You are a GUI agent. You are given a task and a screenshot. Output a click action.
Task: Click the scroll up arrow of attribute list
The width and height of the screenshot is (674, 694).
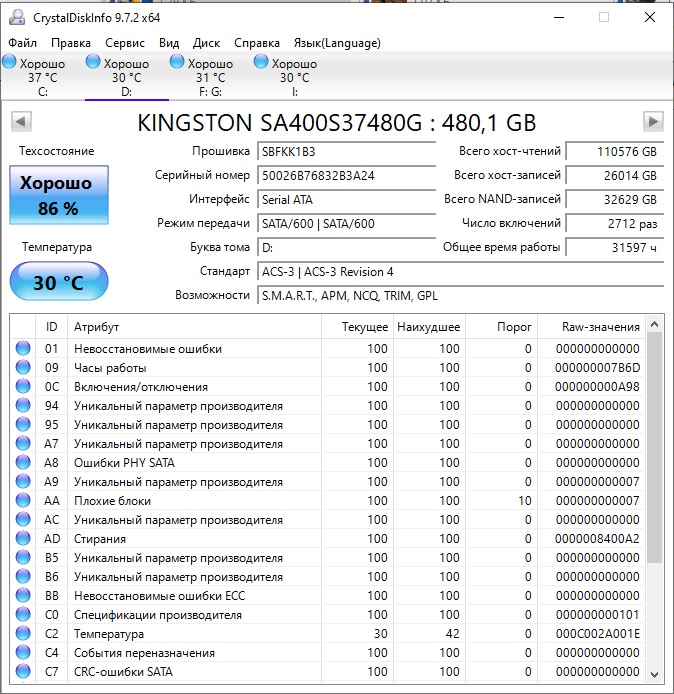point(655,324)
